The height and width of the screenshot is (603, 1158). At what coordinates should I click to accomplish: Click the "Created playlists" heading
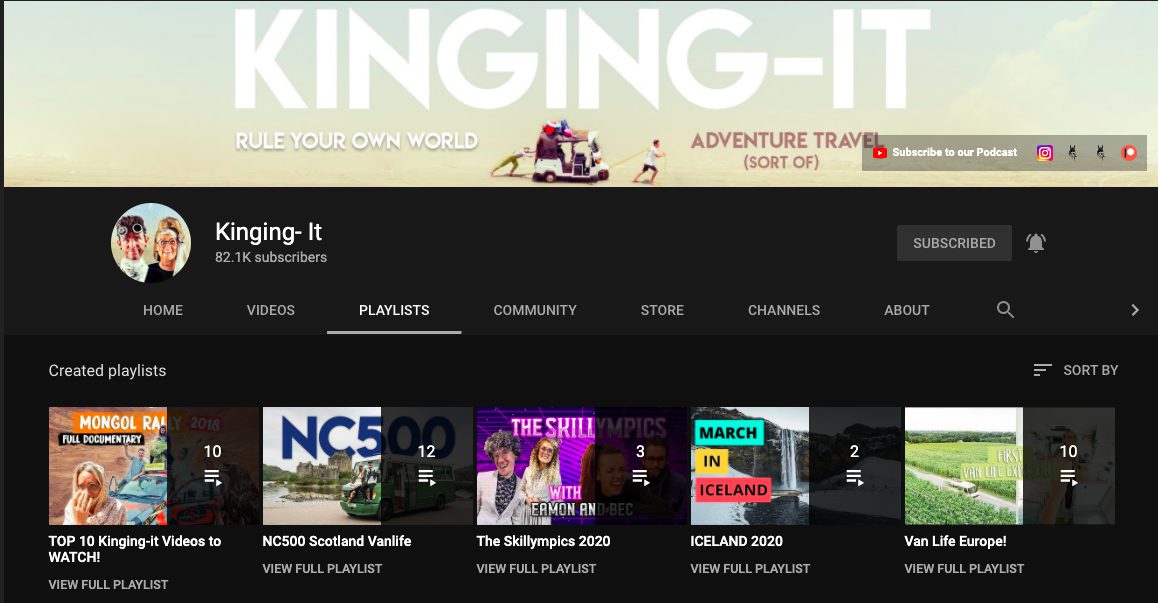tap(108, 370)
